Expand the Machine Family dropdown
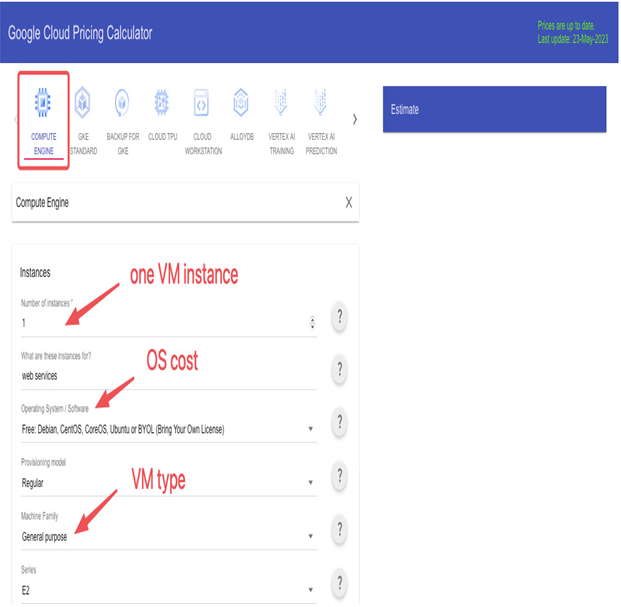Screen dimensions: 621x607 169,537
